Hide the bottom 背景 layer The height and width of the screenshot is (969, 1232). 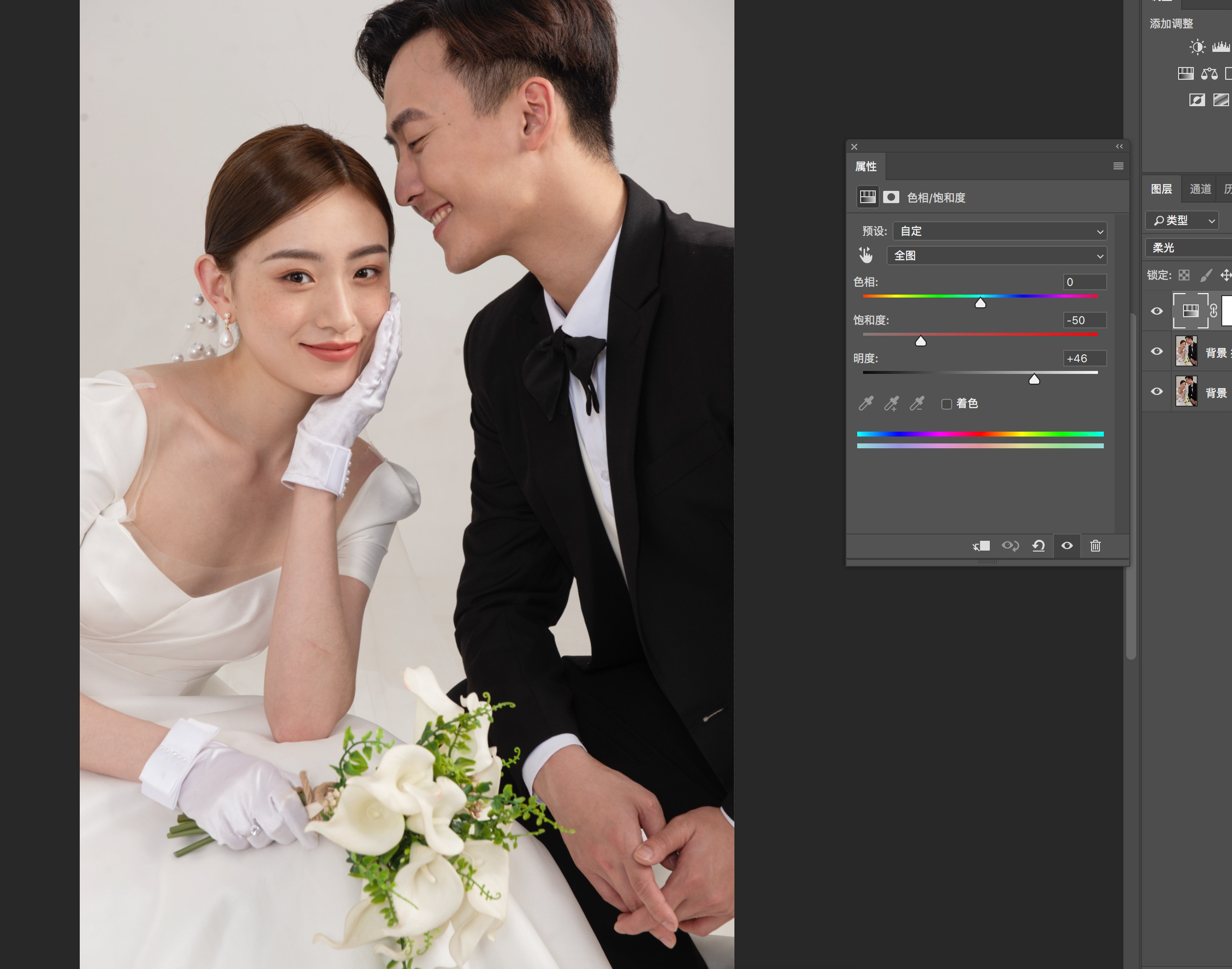1157,392
